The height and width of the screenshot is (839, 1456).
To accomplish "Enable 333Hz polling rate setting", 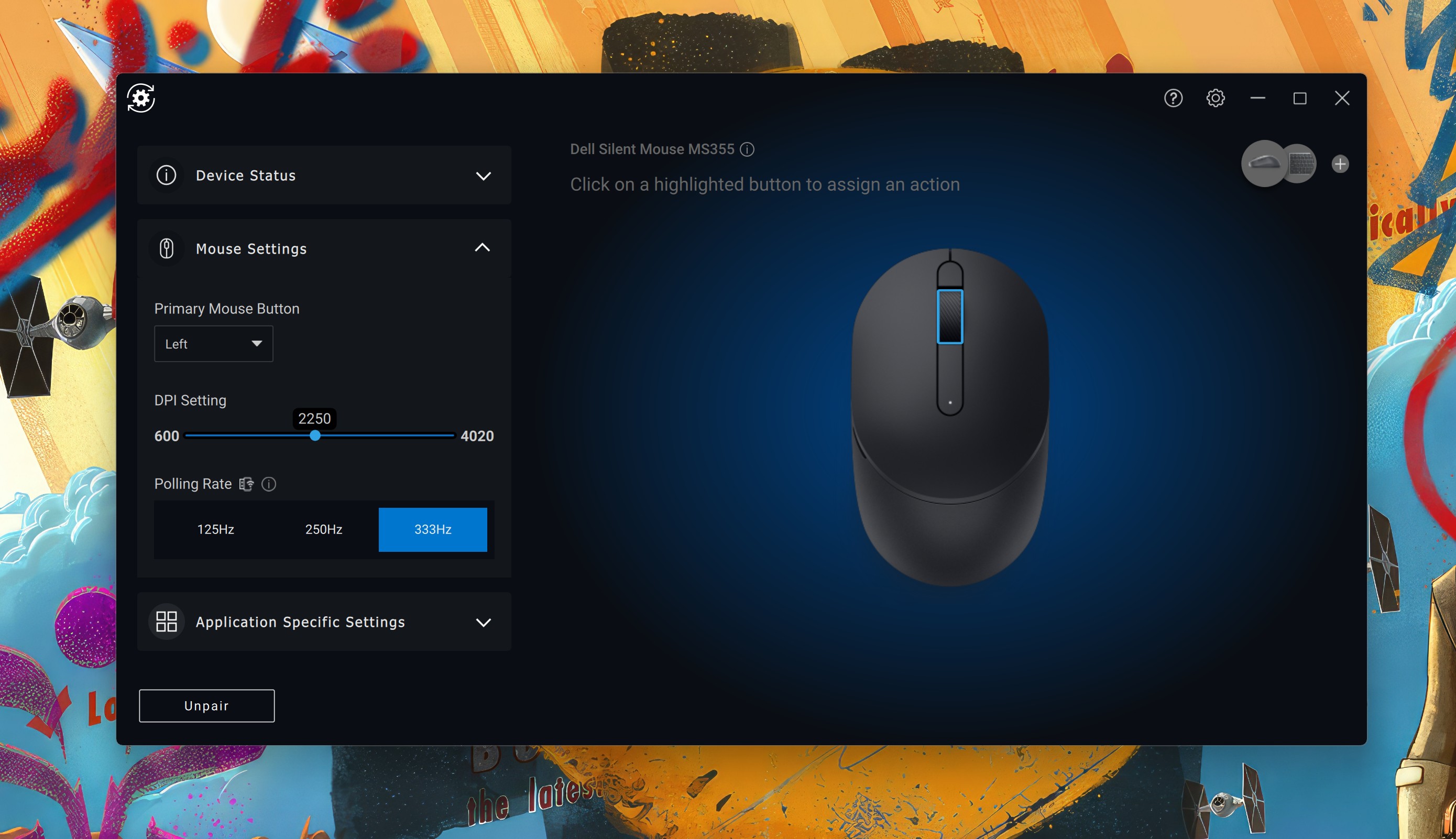I will (x=432, y=529).
